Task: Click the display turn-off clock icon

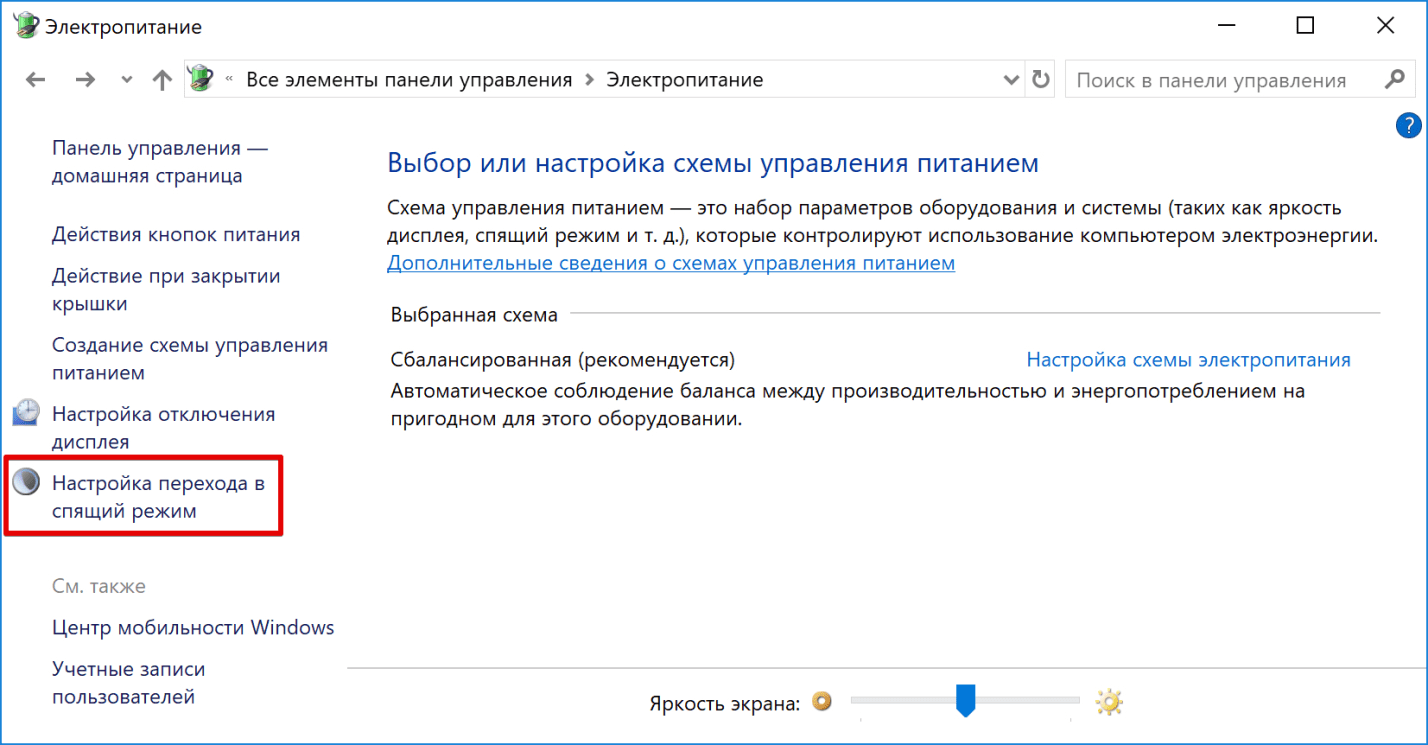Action: tap(27, 414)
